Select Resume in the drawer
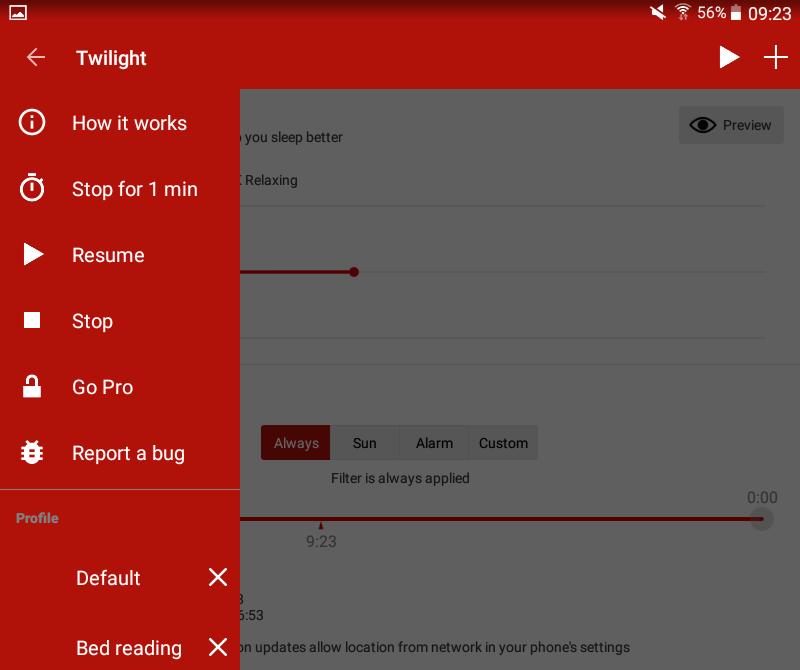800x670 pixels. tap(120, 255)
